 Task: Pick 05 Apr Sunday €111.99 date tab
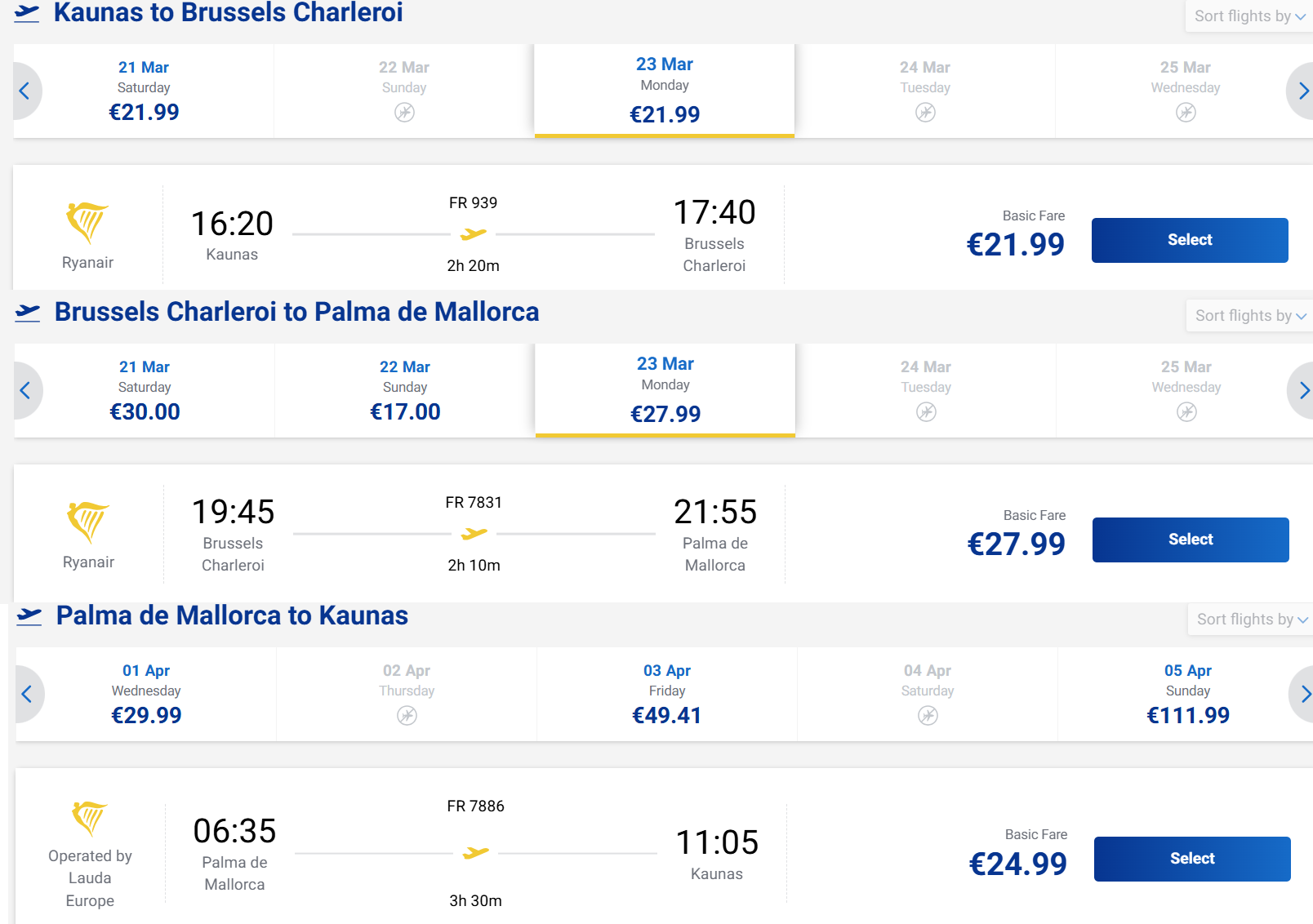[1188, 694]
